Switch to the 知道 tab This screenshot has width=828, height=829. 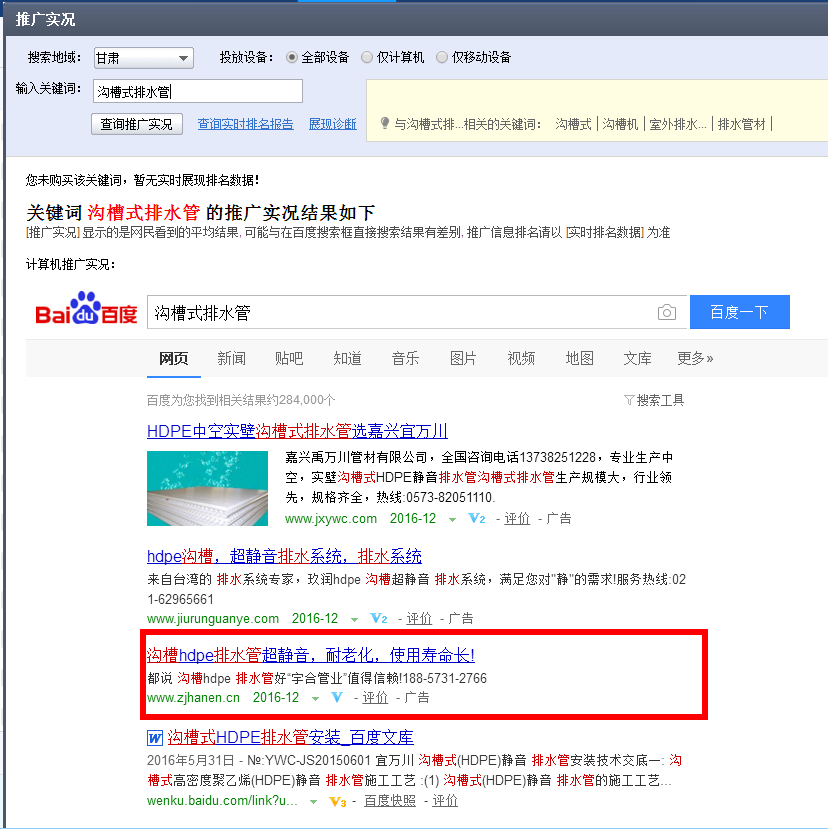(x=347, y=358)
